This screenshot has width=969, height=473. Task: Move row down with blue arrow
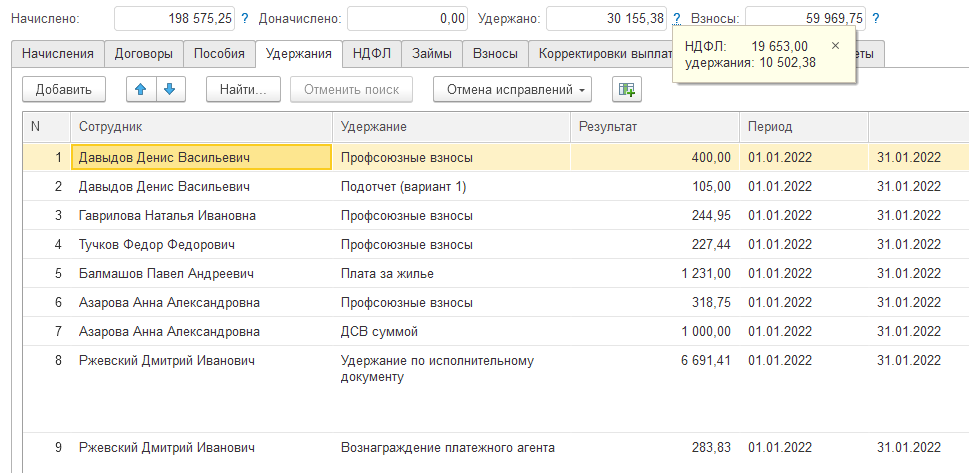(x=171, y=89)
